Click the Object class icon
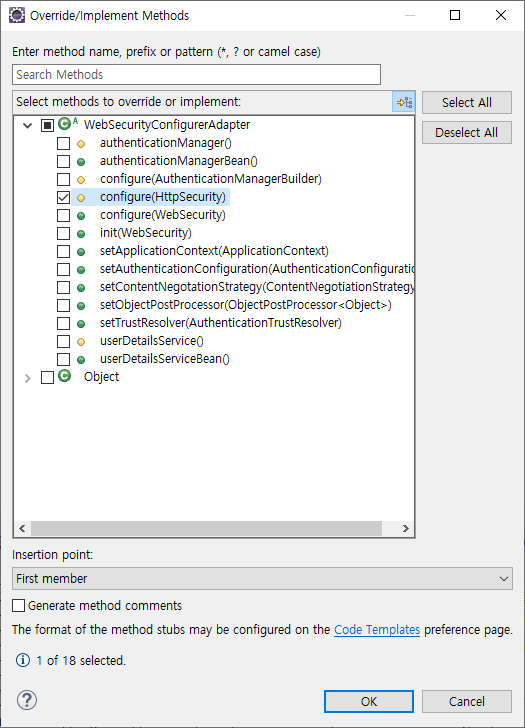Viewport: 525px width, 728px height. point(65,376)
